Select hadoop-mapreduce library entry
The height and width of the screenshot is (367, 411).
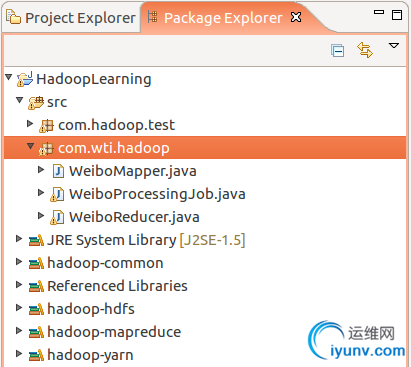114,332
